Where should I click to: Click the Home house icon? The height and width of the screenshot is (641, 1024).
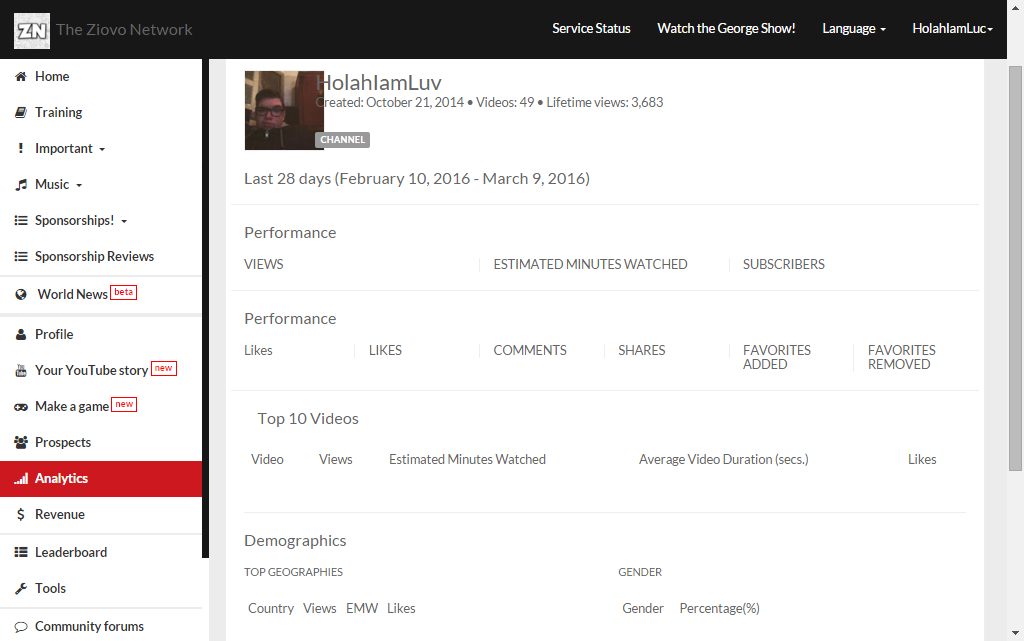click(x=21, y=76)
